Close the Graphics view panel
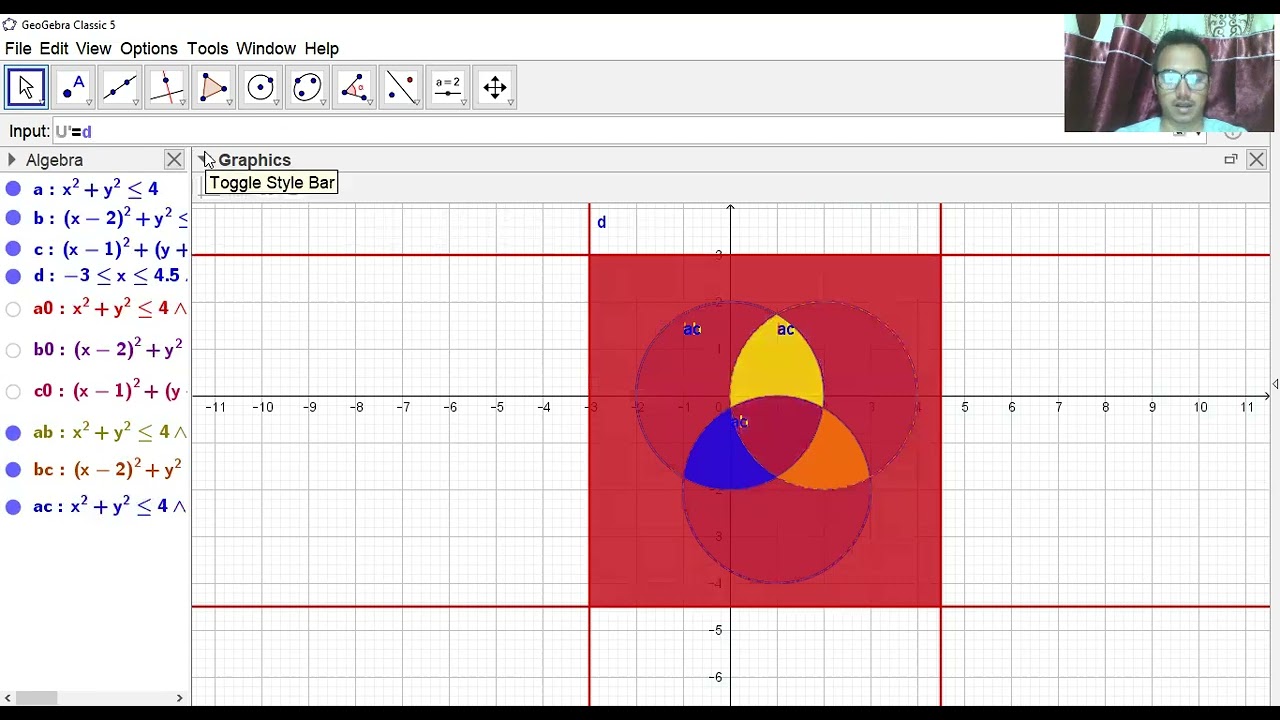This screenshot has width=1280, height=720. click(1256, 160)
